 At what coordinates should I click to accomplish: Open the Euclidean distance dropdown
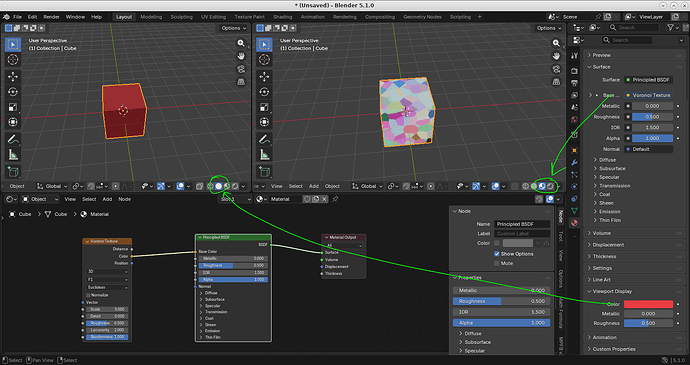(107, 288)
